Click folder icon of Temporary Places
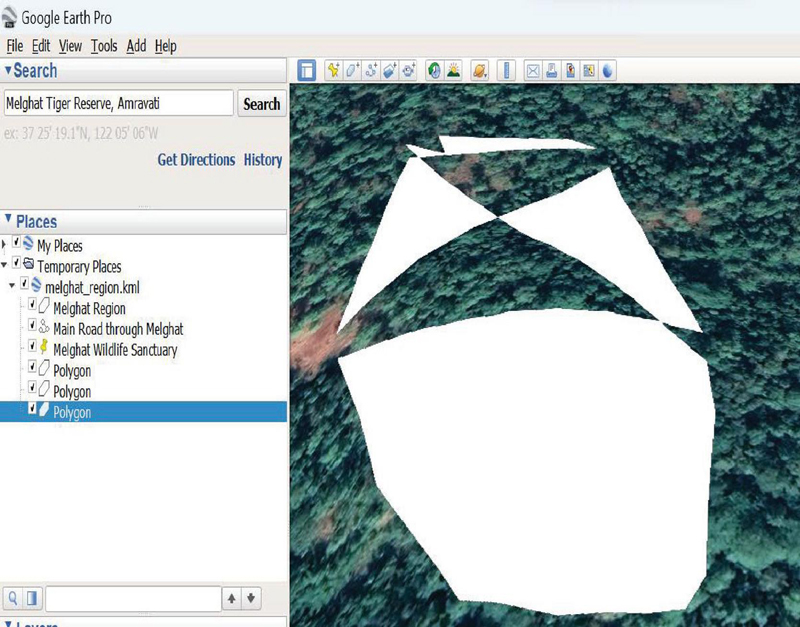This screenshot has width=800, height=627. (x=29, y=264)
